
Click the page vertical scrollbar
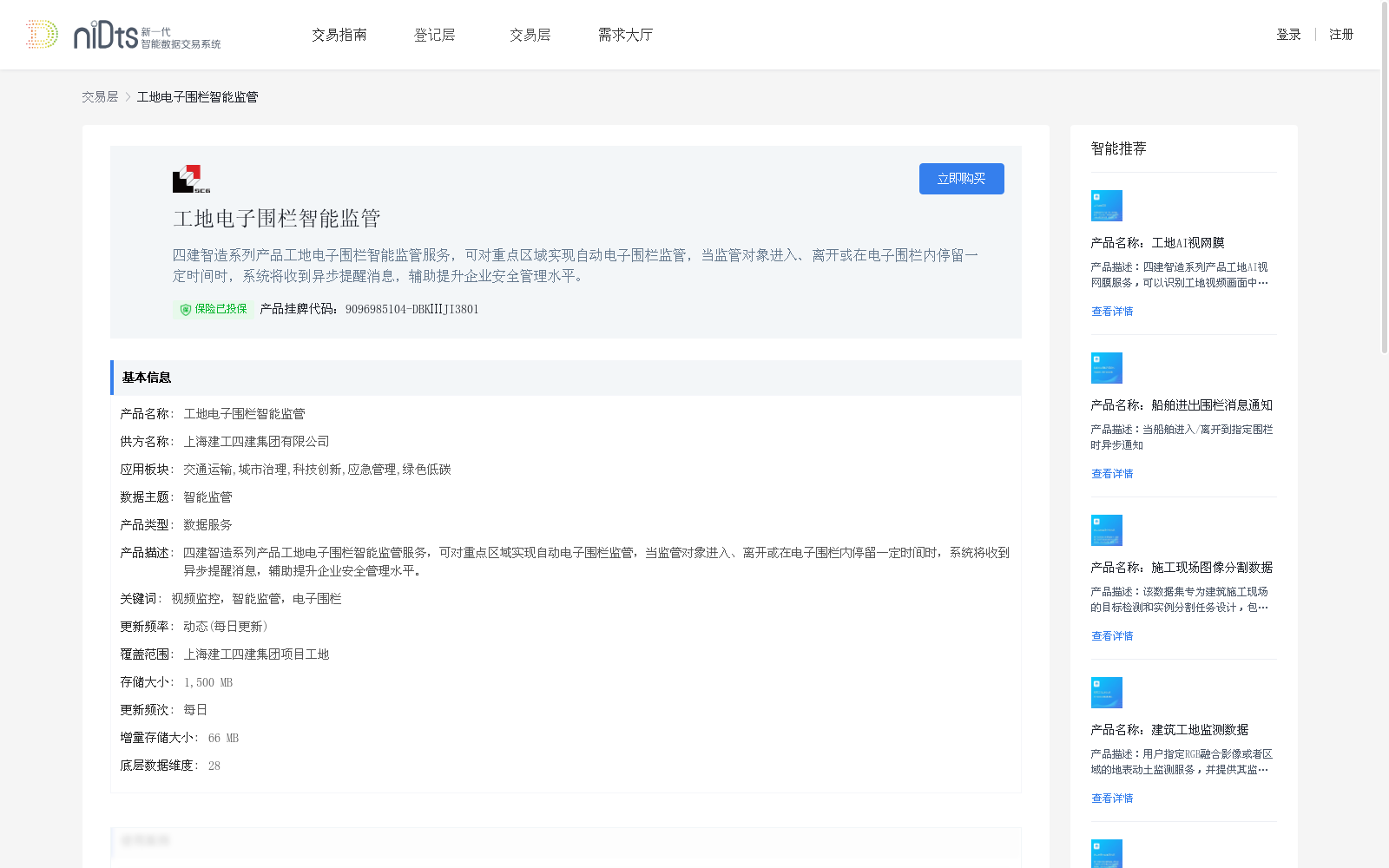click(x=1384, y=177)
